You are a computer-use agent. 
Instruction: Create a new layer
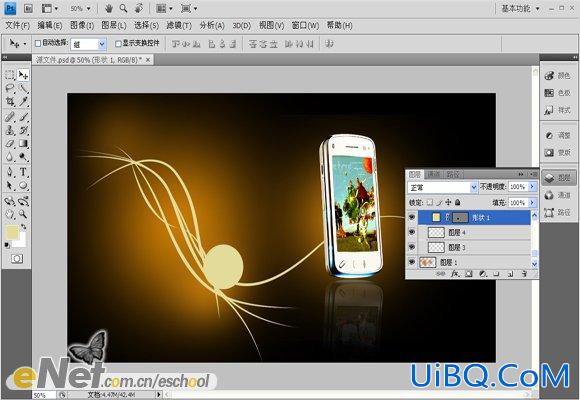[510, 274]
